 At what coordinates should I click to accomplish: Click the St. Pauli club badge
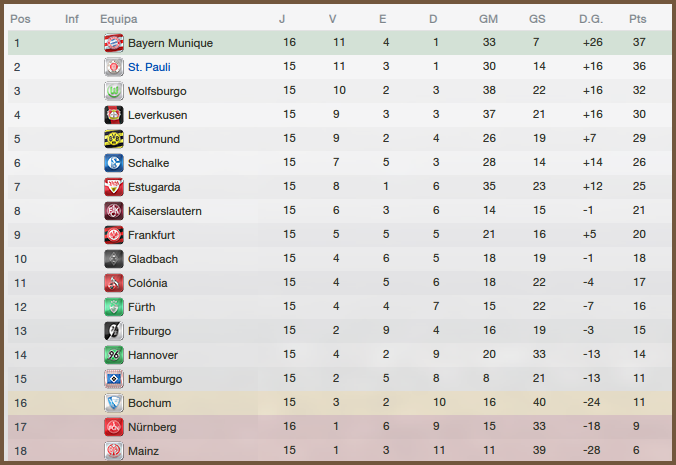click(113, 67)
